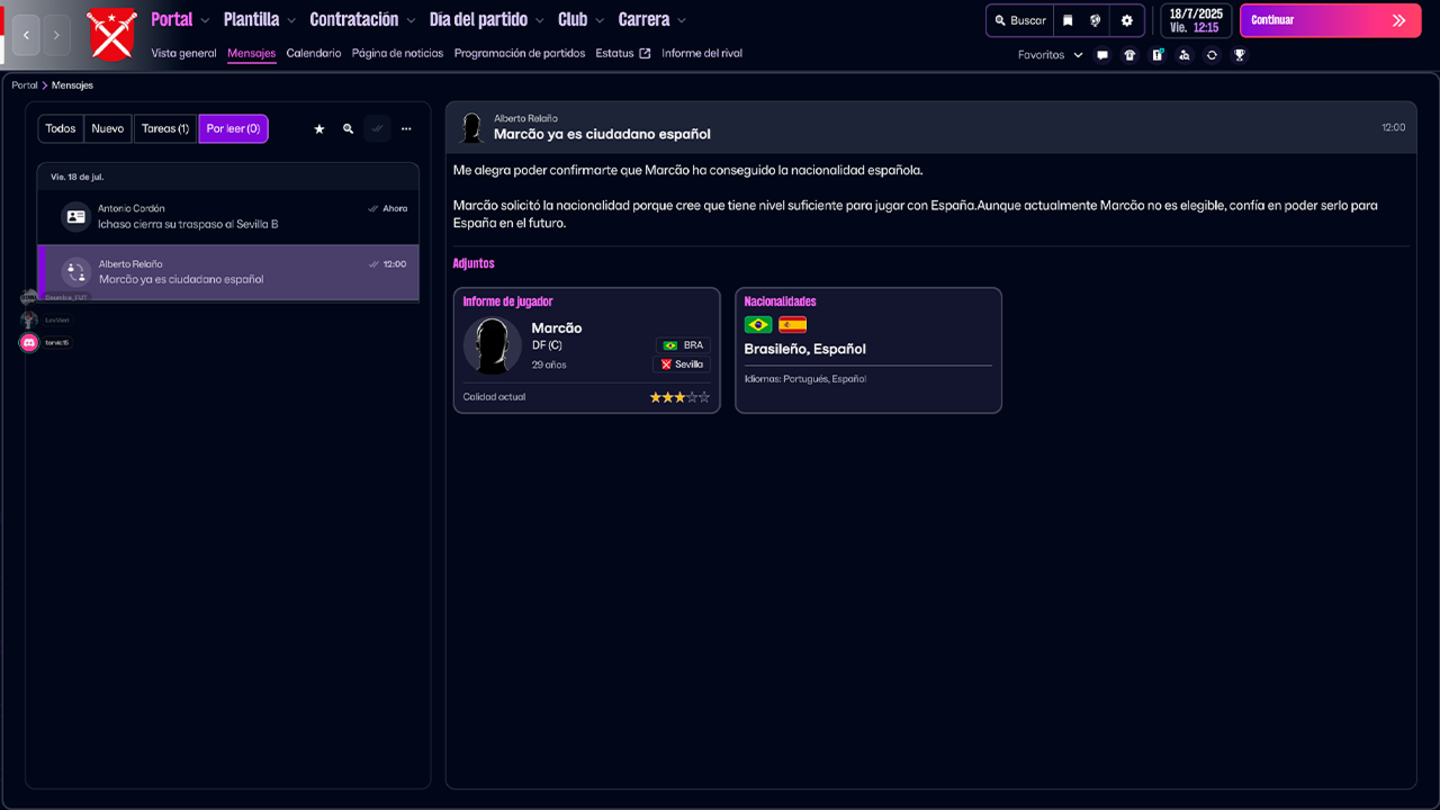1440x810 pixels.
Task: Open the Contratación menu chevron
Action: point(412,19)
